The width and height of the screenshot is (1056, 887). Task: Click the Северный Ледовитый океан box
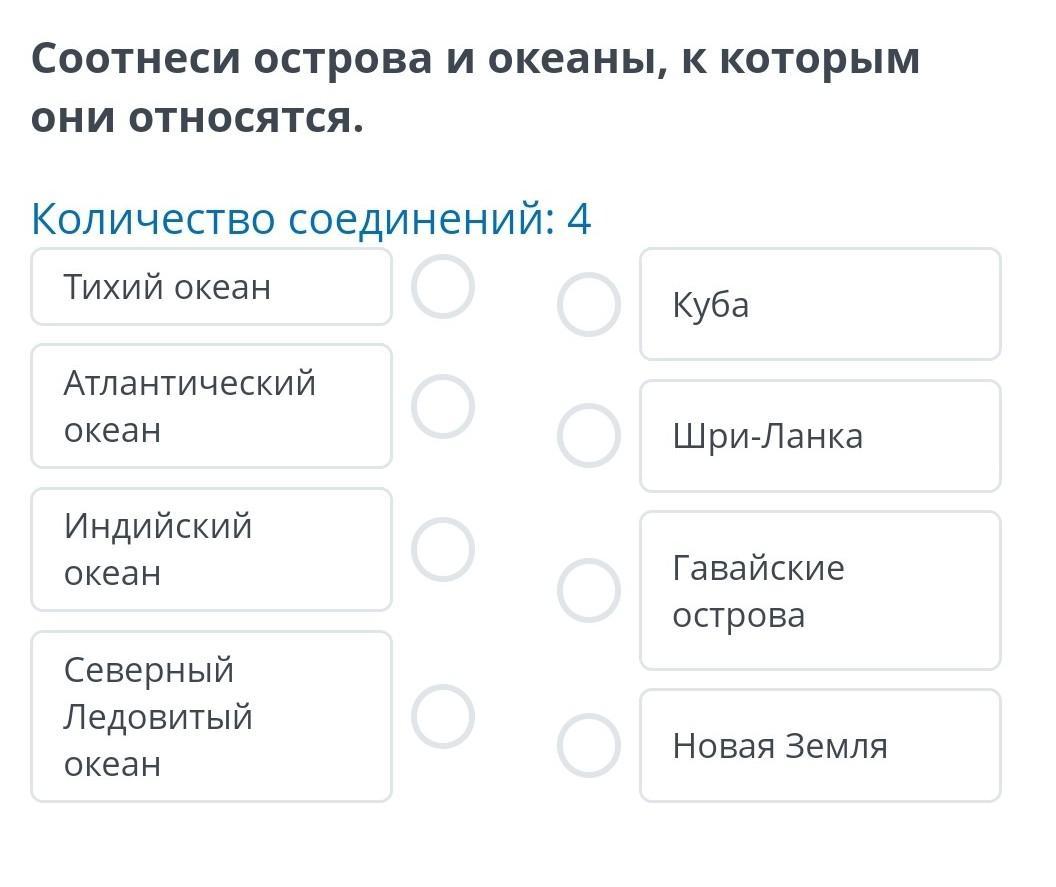coord(211,717)
